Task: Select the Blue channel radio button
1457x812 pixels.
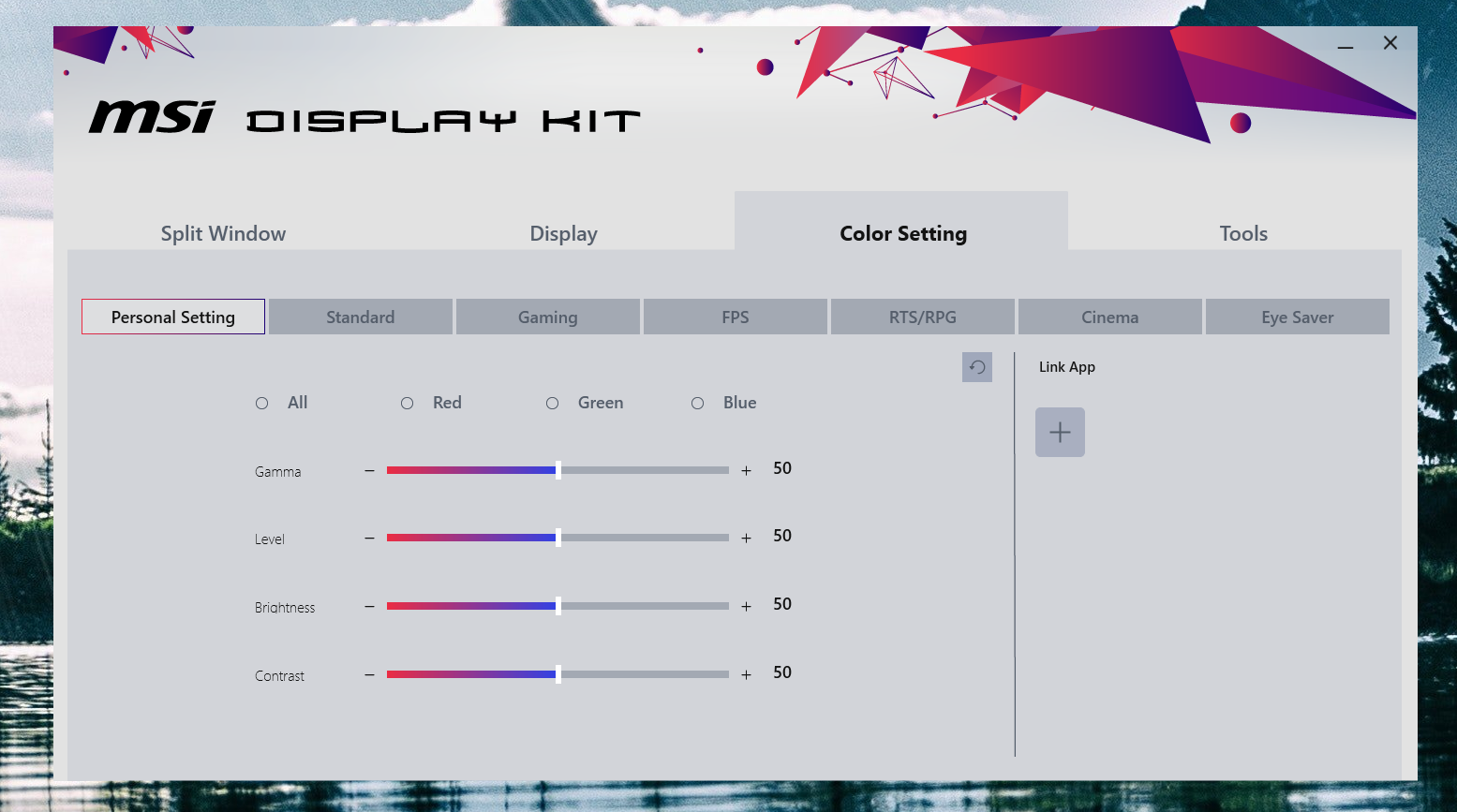Action: 698,403
